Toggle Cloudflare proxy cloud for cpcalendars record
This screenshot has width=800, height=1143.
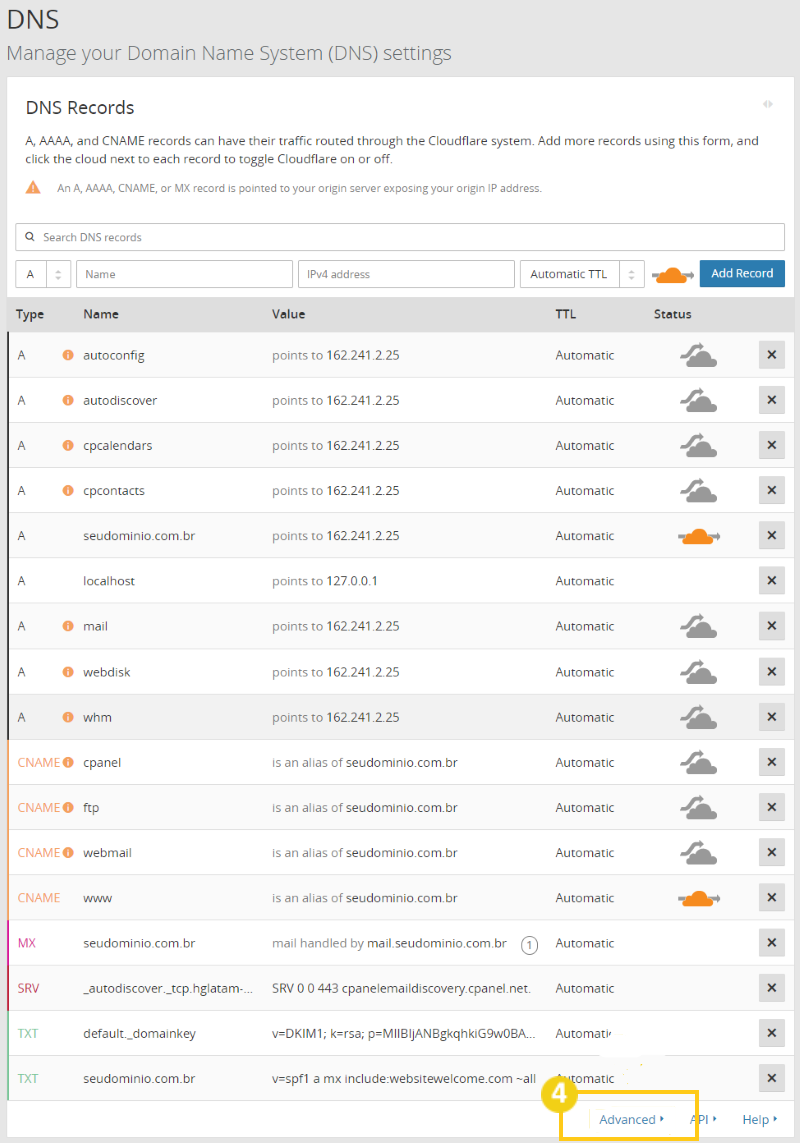coord(699,445)
